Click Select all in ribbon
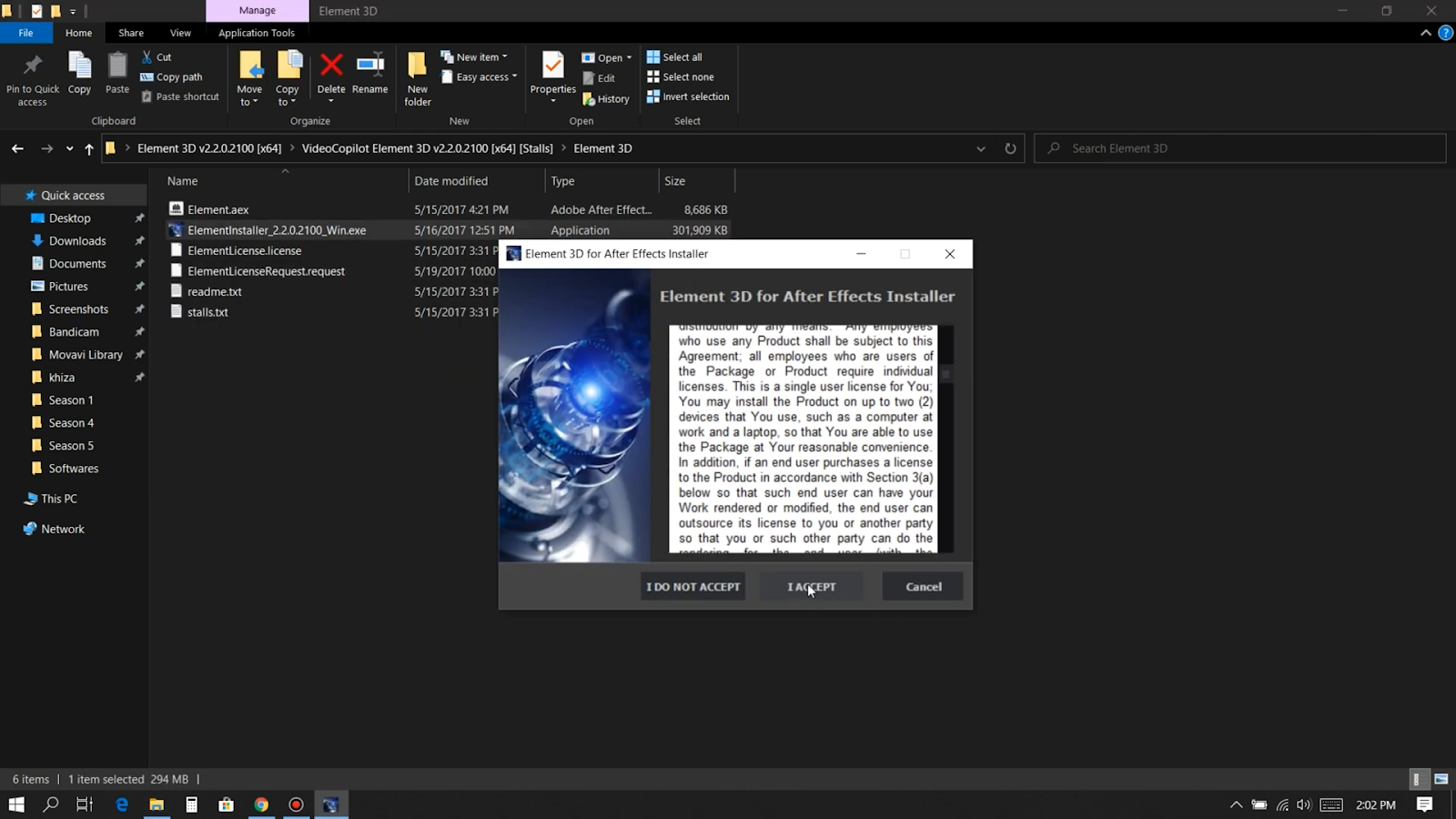This screenshot has width=1456, height=819. [x=674, y=56]
